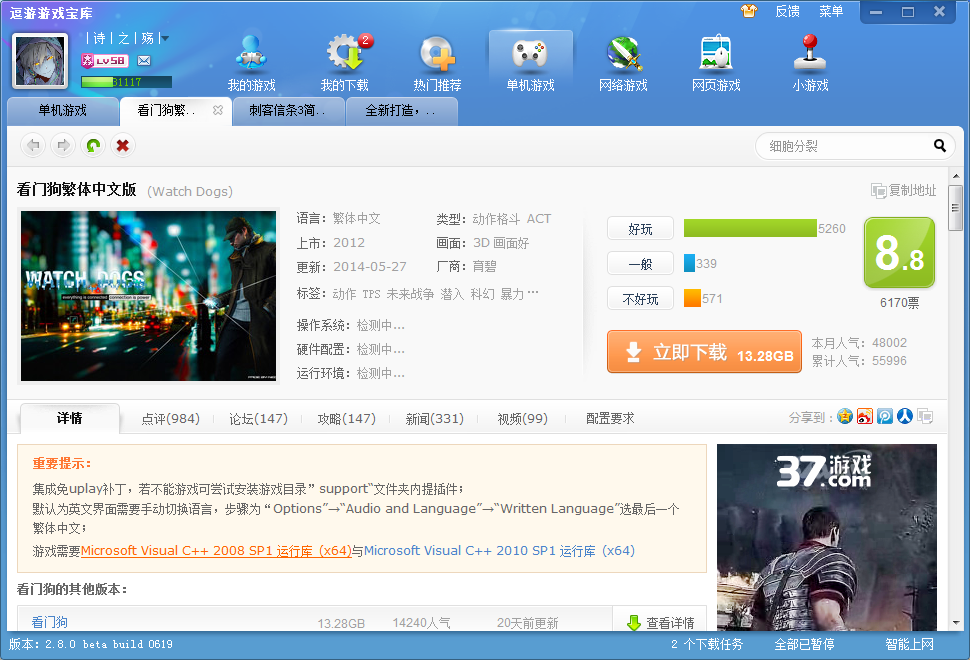The image size is (970, 660).
Task: Go back with the left arrow button
Action: pyautogui.click(x=33, y=145)
